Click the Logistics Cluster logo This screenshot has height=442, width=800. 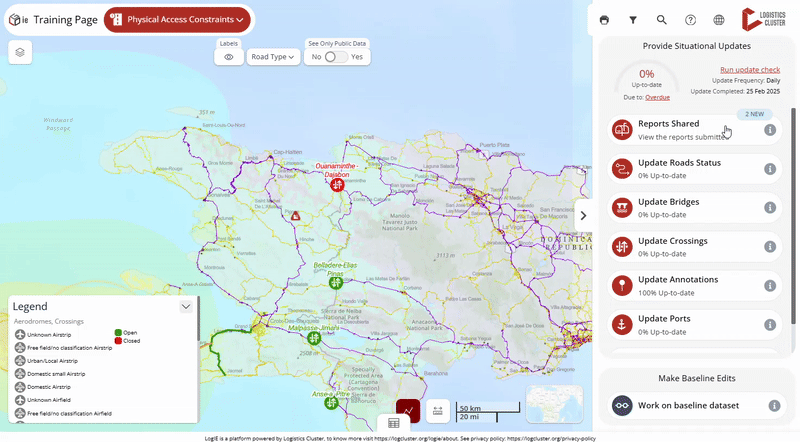(x=763, y=19)
